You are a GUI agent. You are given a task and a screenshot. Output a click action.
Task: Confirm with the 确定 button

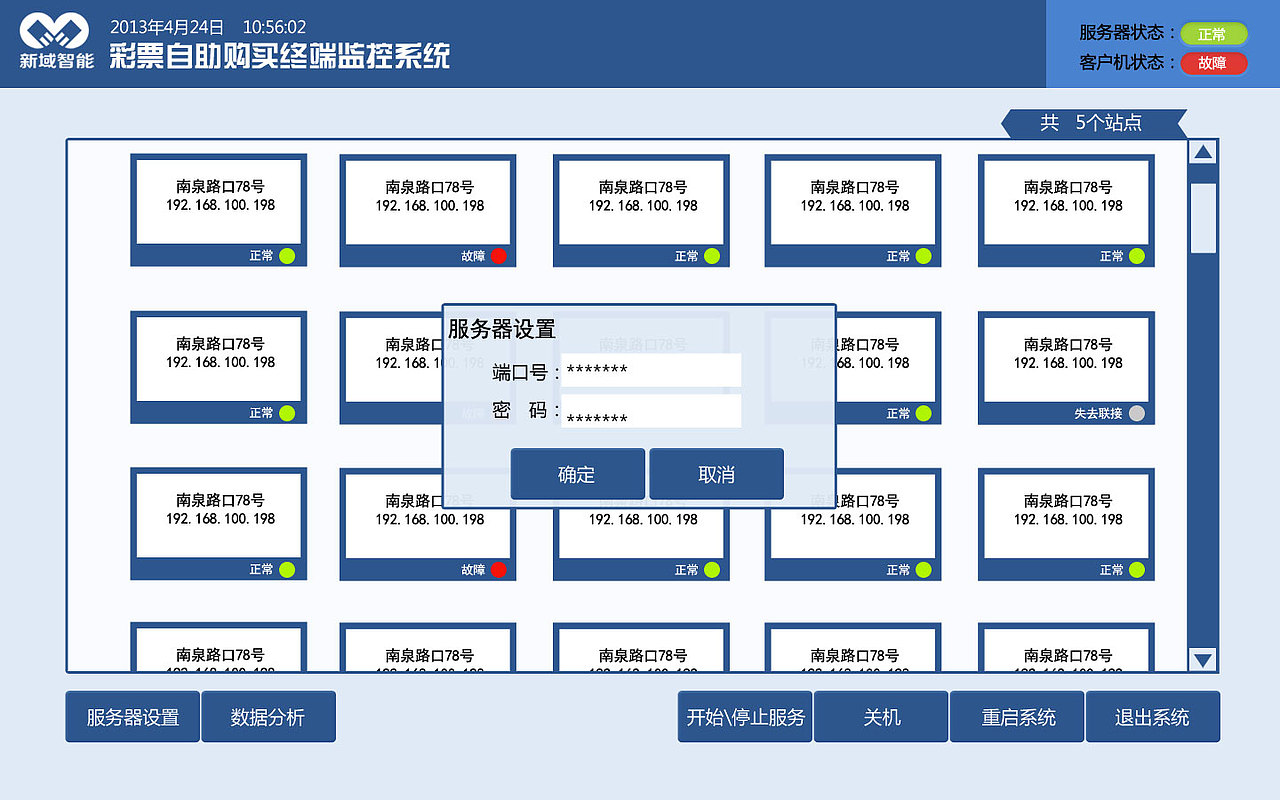coord(577,474)
